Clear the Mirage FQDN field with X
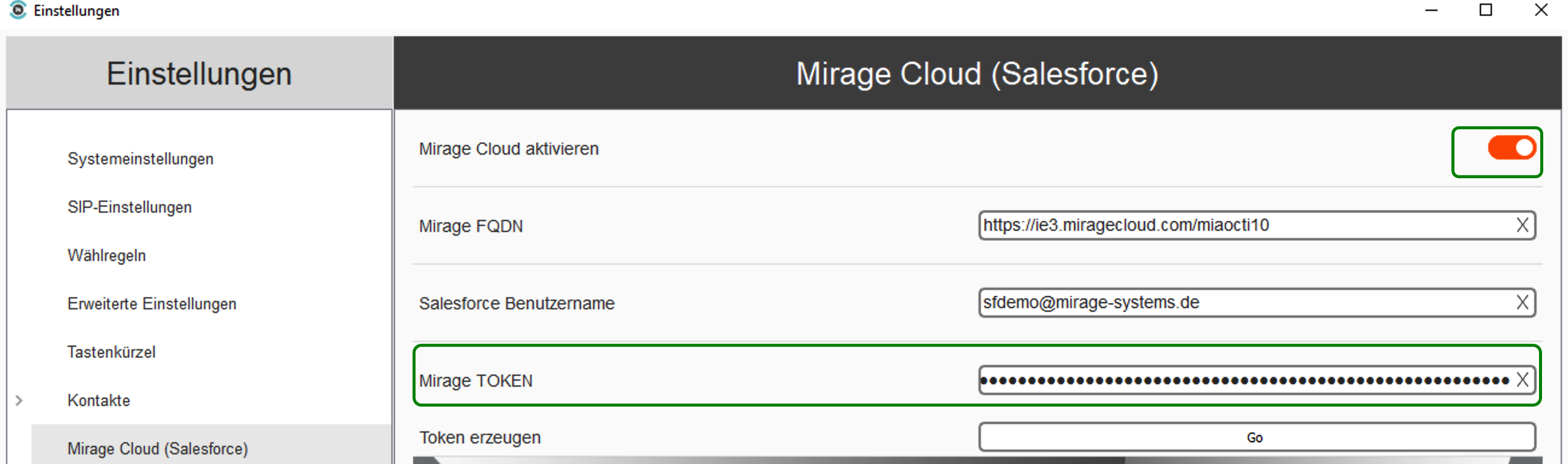Image resolution: width=1568 pixels, height=464 pixels. pos(1522,225)
